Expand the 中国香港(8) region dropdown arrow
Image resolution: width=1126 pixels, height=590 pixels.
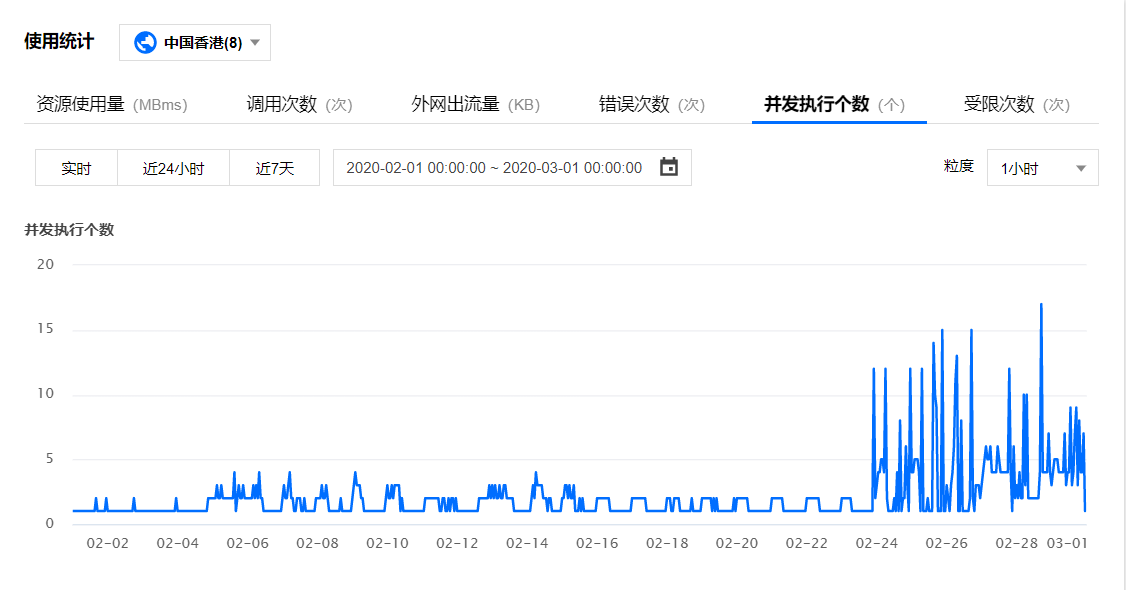point(255,43)
